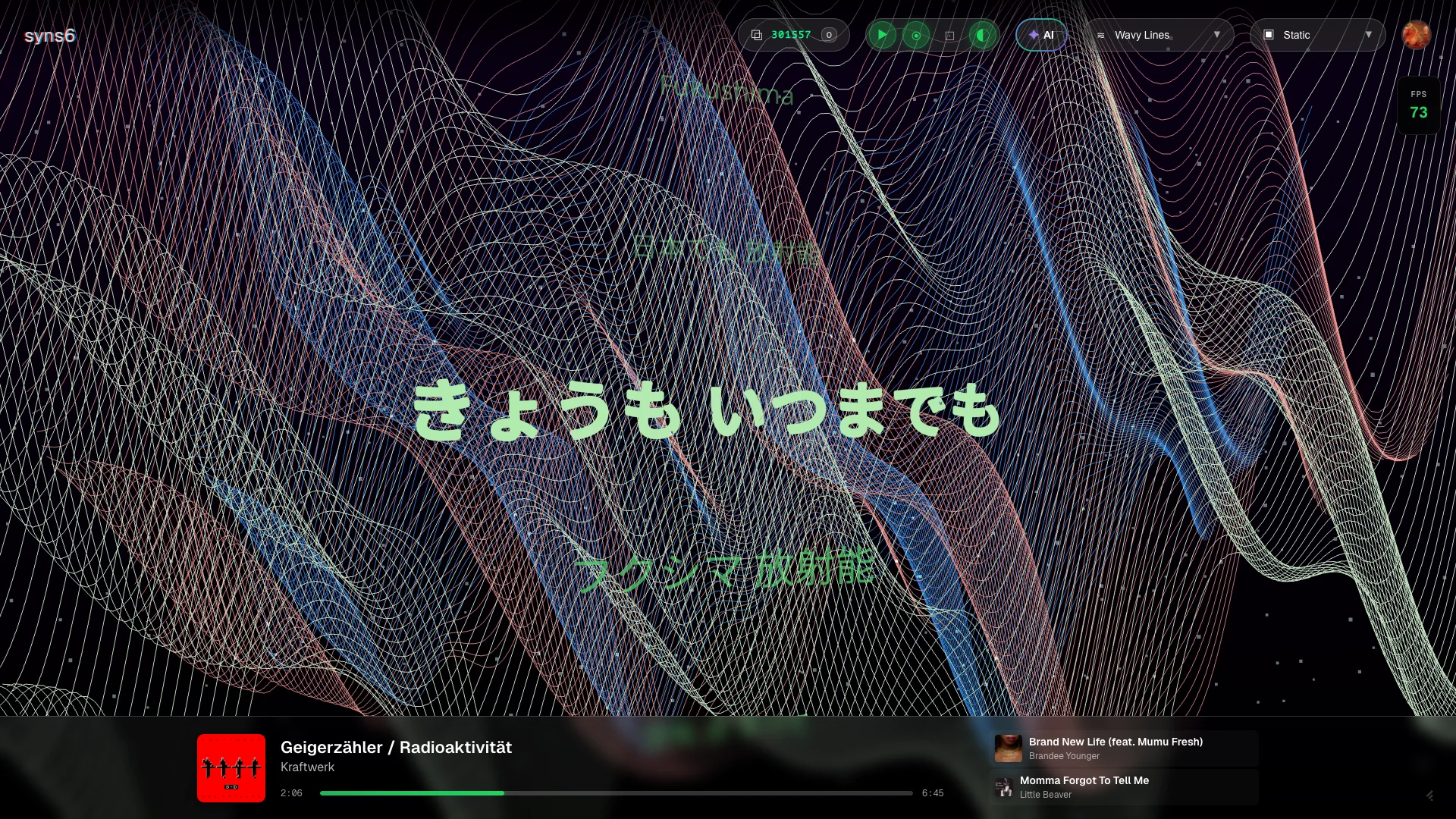The height and width of the screenshot is (819, 1456).
Task: Click the syns6 logo
Action: tap(49, 36)
